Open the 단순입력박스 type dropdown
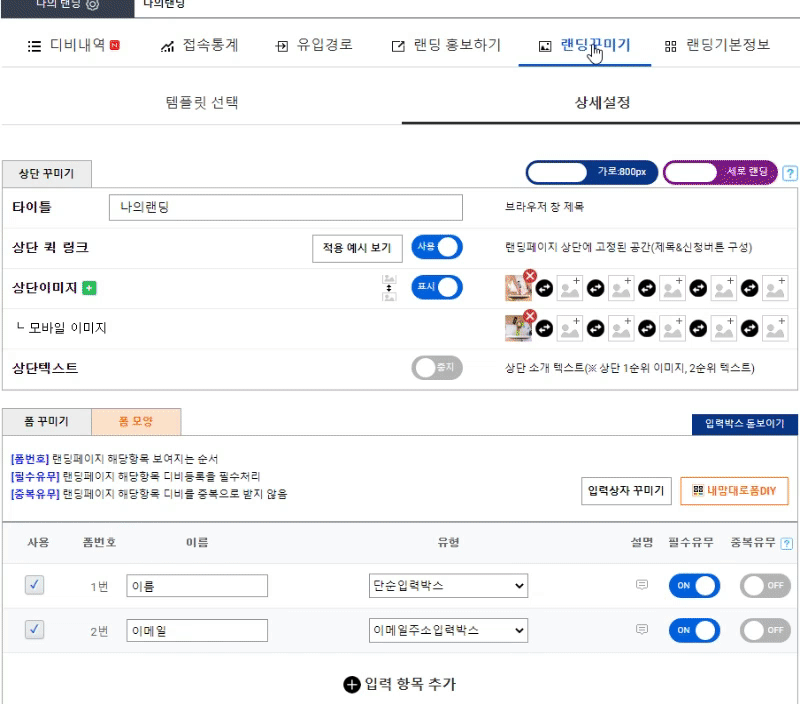The height and width of the screenshot is (704, 800). pos(448,586)
